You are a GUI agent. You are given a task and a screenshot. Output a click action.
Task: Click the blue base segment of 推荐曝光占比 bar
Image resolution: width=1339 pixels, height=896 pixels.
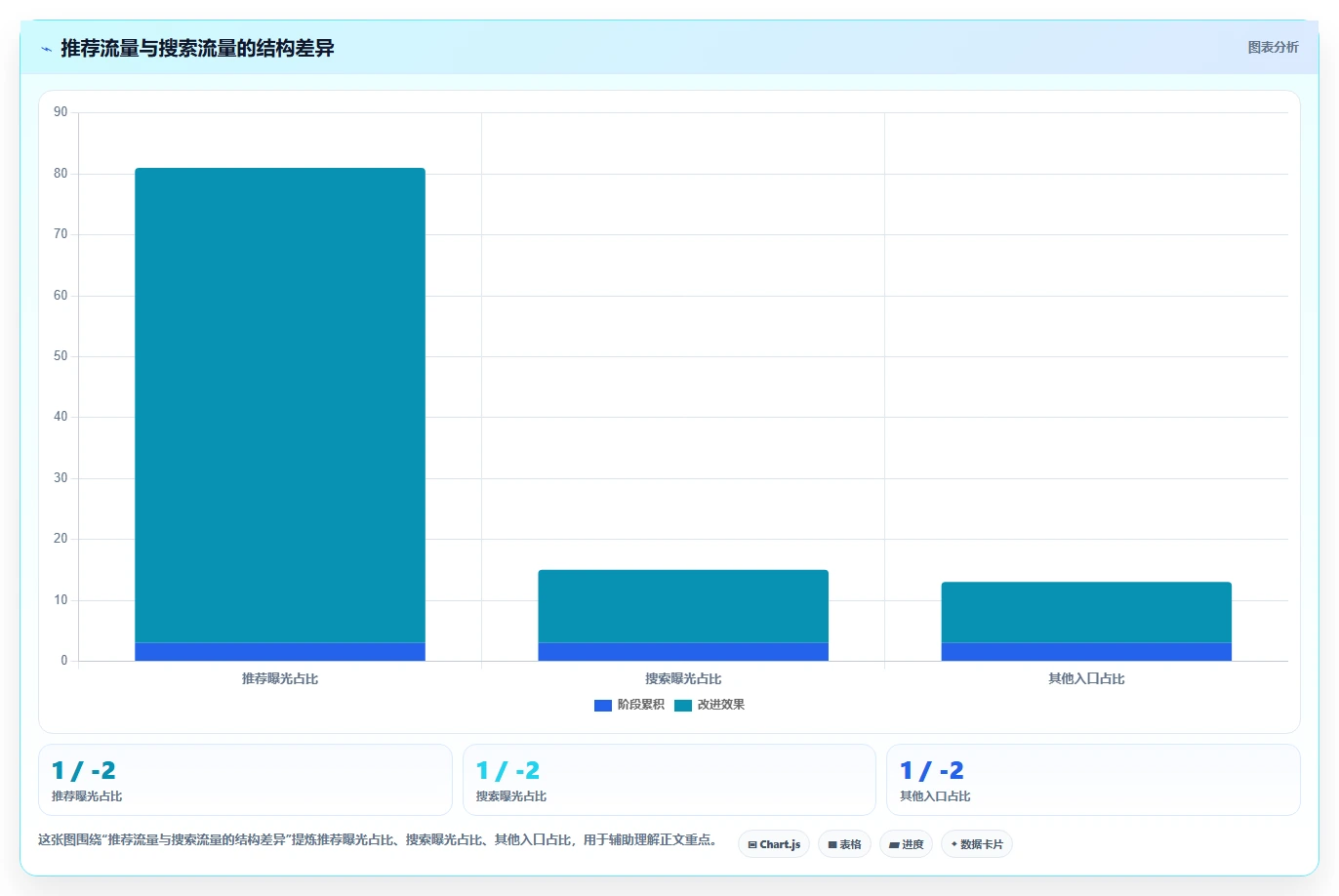[280, 652]
